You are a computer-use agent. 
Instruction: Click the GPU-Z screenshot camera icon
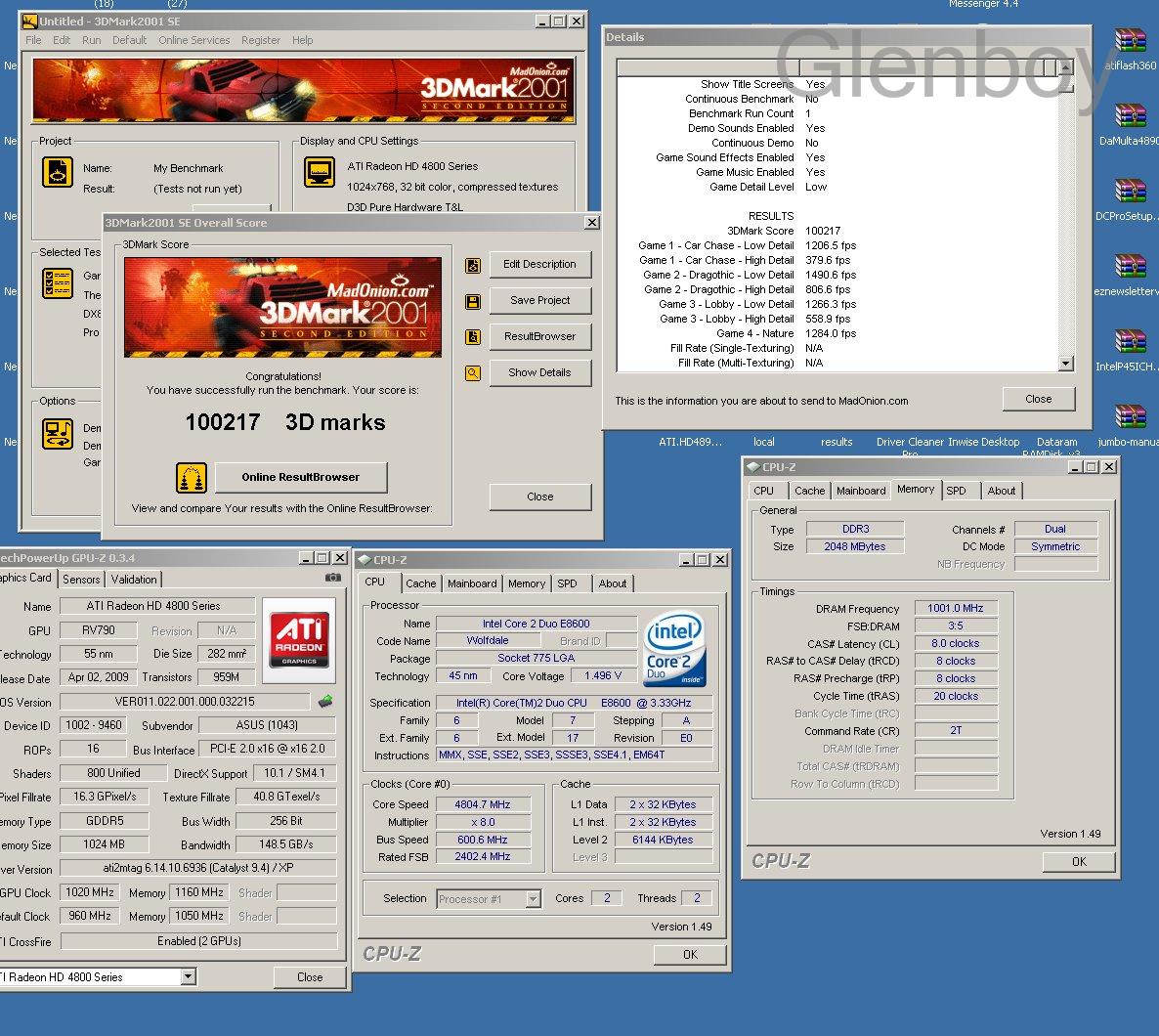[x=332, y=578]
